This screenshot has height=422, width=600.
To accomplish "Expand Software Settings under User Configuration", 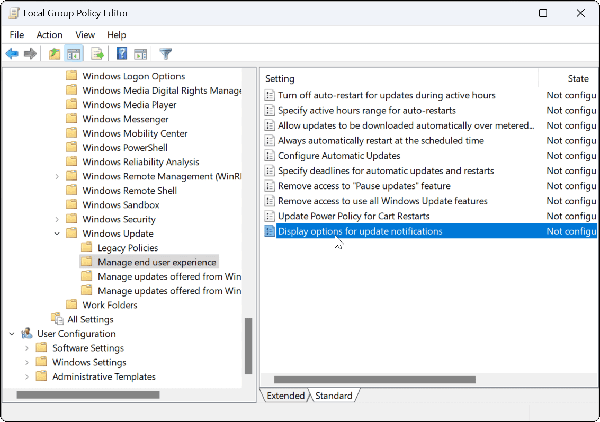I will pyautogui.click(x=27, y=348).
